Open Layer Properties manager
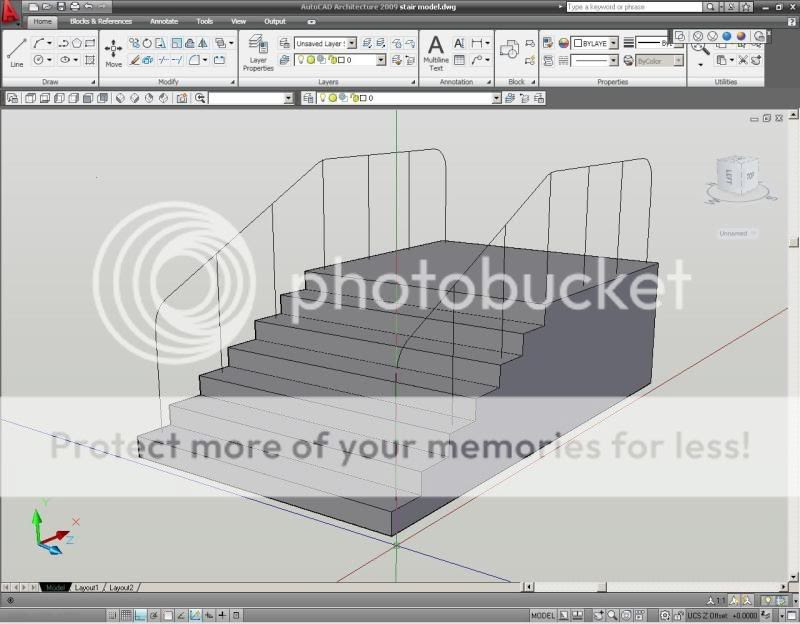 coord(258,54)
